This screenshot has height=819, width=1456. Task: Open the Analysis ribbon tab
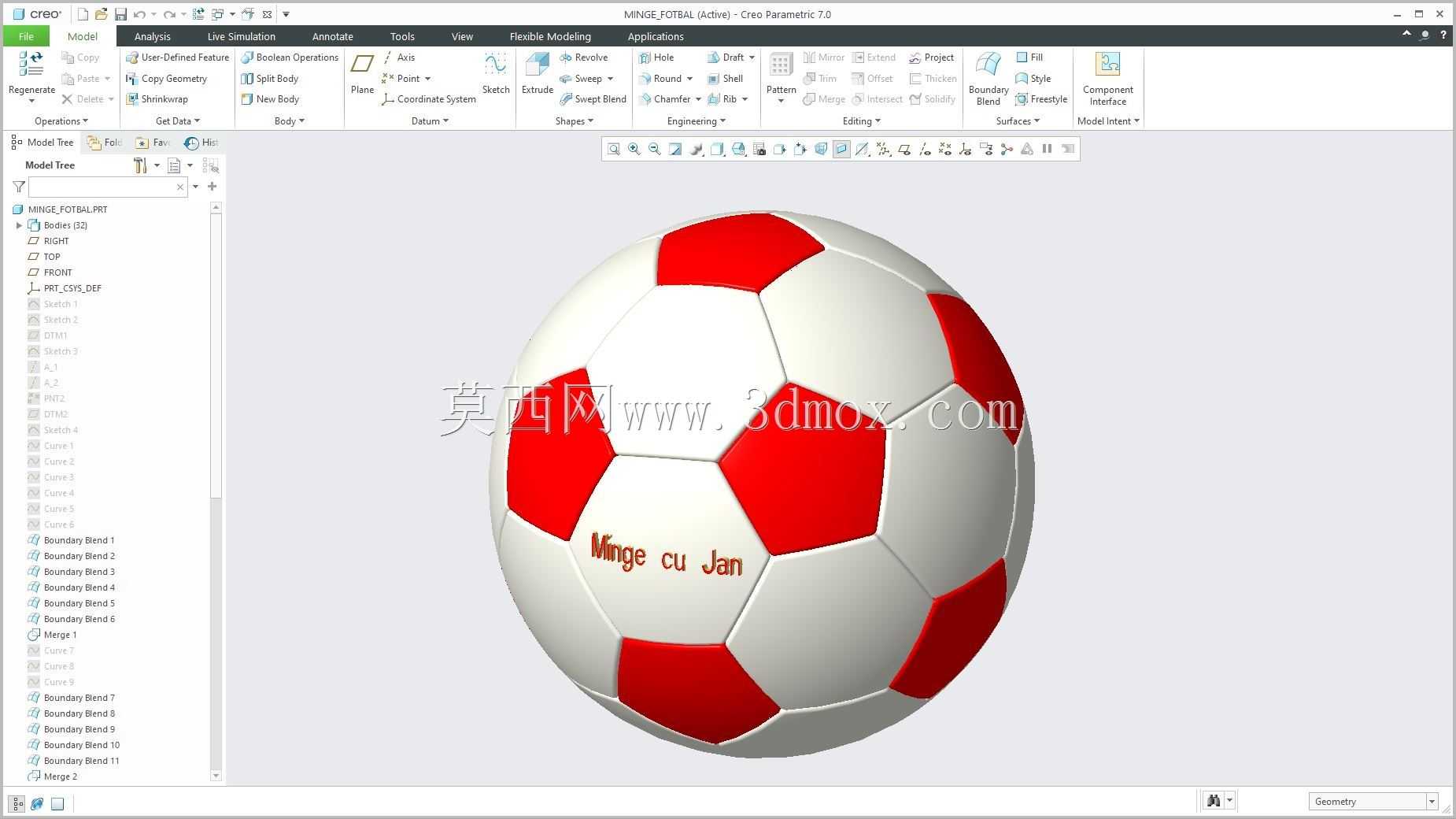pos(152,36)
